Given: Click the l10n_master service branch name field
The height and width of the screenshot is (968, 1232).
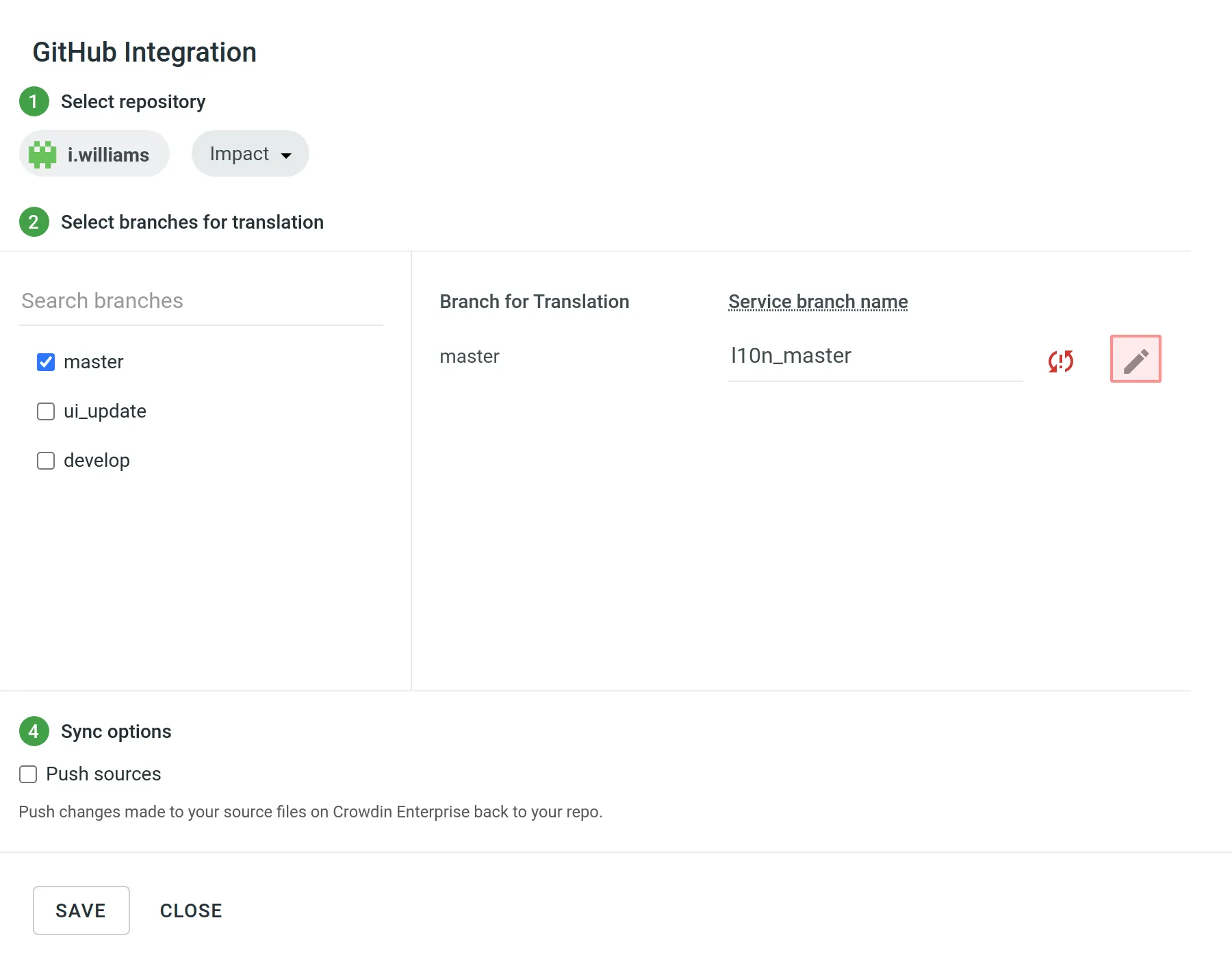Looking at the screenshot, I should 875,357.
